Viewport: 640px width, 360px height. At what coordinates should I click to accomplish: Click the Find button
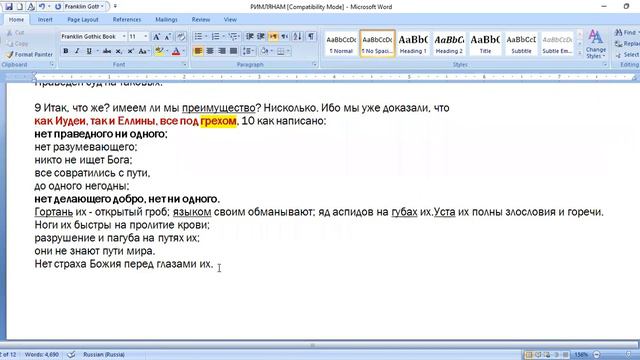tap(626, 33)
